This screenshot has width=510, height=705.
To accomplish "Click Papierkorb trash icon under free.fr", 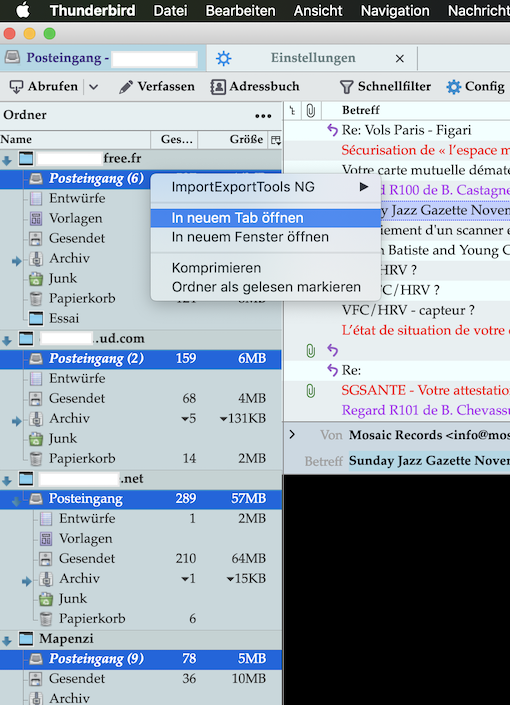I will 36,299.
